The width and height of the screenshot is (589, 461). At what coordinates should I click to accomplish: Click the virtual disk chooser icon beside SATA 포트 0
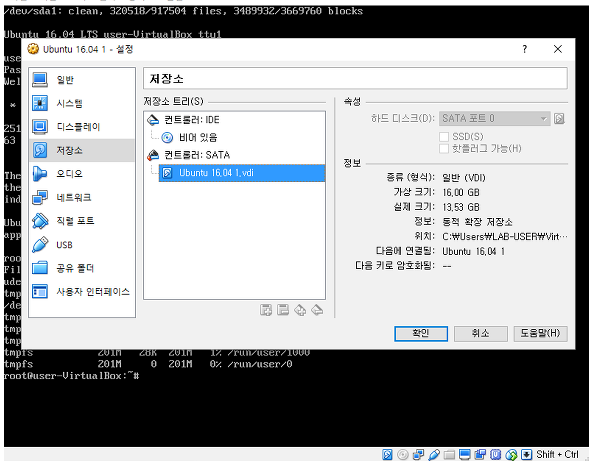pos(559,119)
